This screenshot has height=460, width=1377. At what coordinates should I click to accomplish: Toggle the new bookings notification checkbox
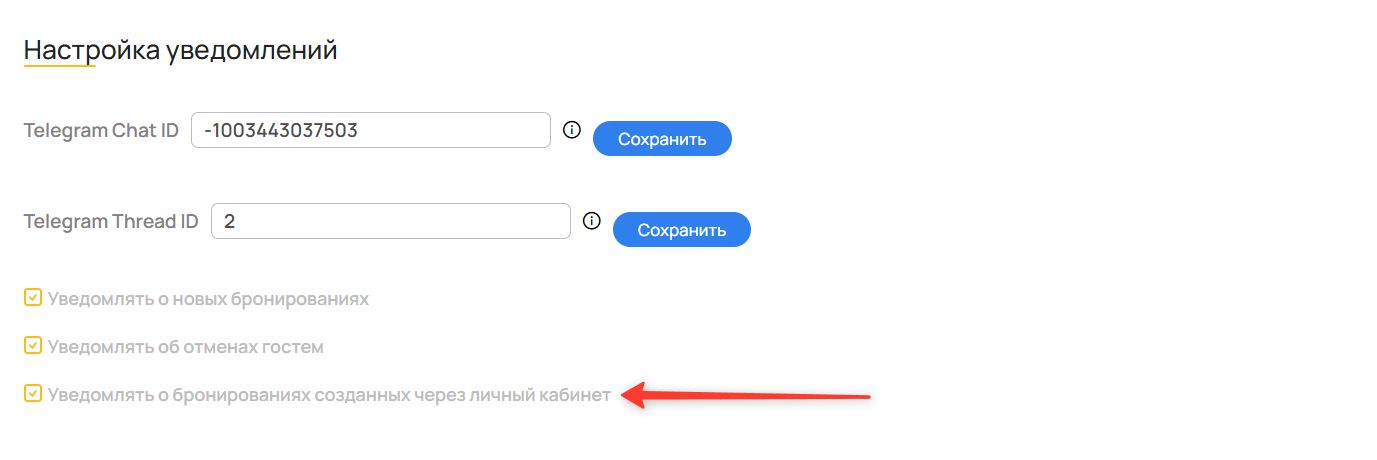click(33, 298)
